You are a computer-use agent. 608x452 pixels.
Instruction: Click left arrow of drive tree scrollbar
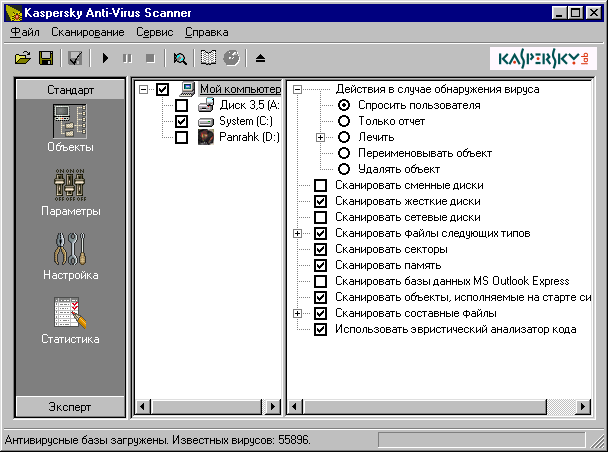pyautogui.click(x=142, y=407)
